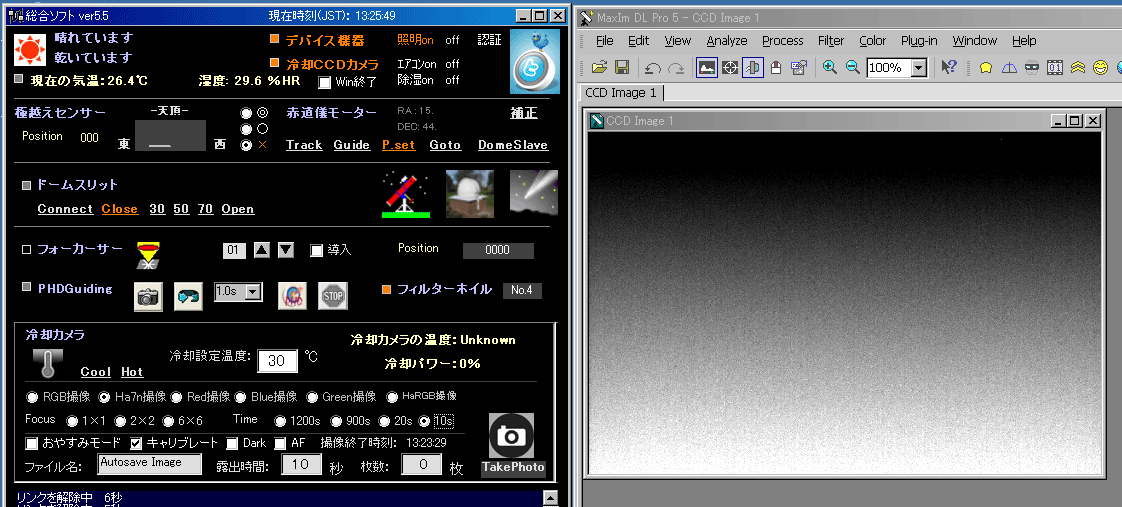Click the masked-face toolbar icon in MaxIm DL
The image size is (1122, 507).
pos(1031,68)
